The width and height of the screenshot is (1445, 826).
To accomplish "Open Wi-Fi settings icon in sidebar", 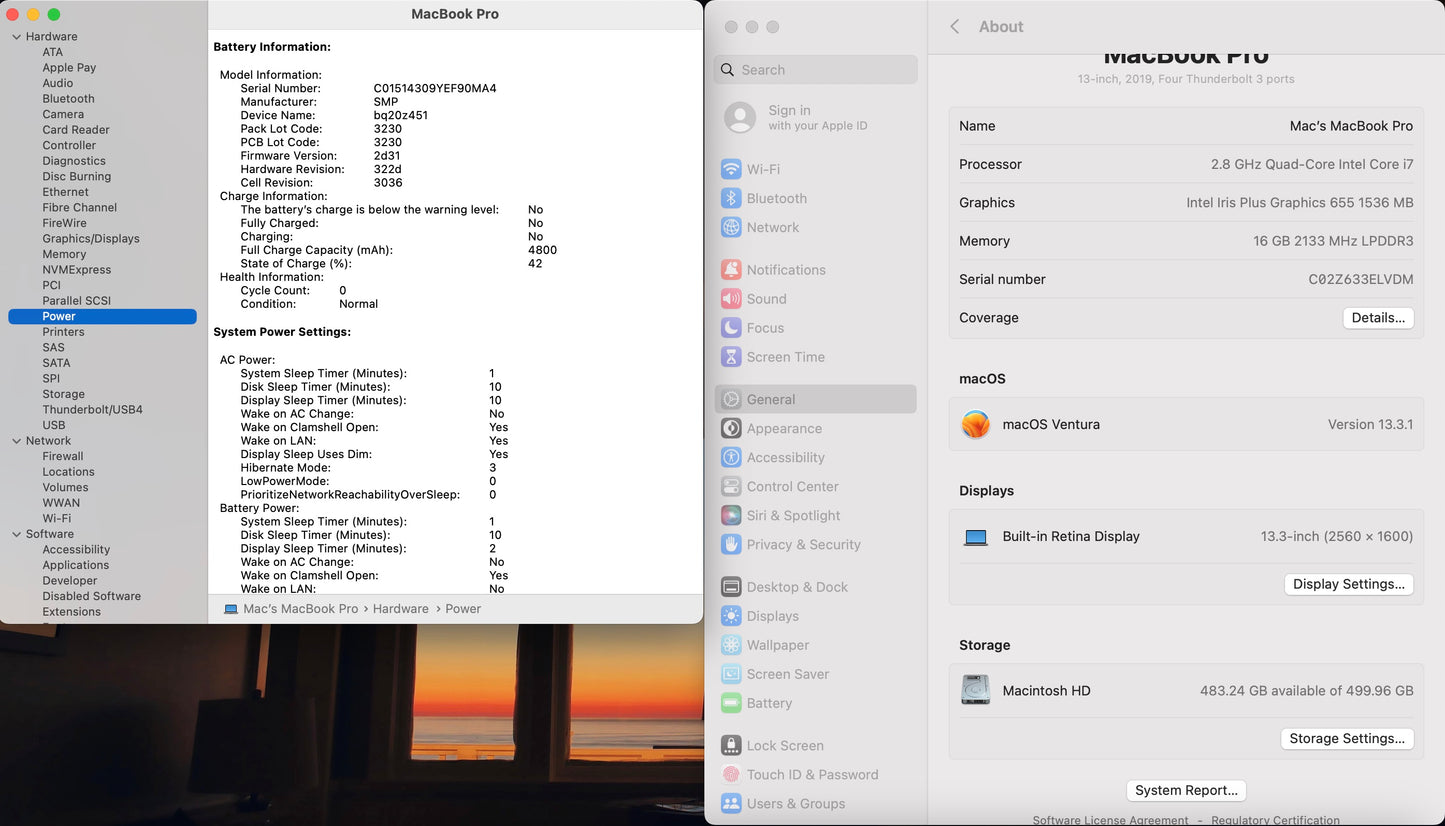I will 731,170.
